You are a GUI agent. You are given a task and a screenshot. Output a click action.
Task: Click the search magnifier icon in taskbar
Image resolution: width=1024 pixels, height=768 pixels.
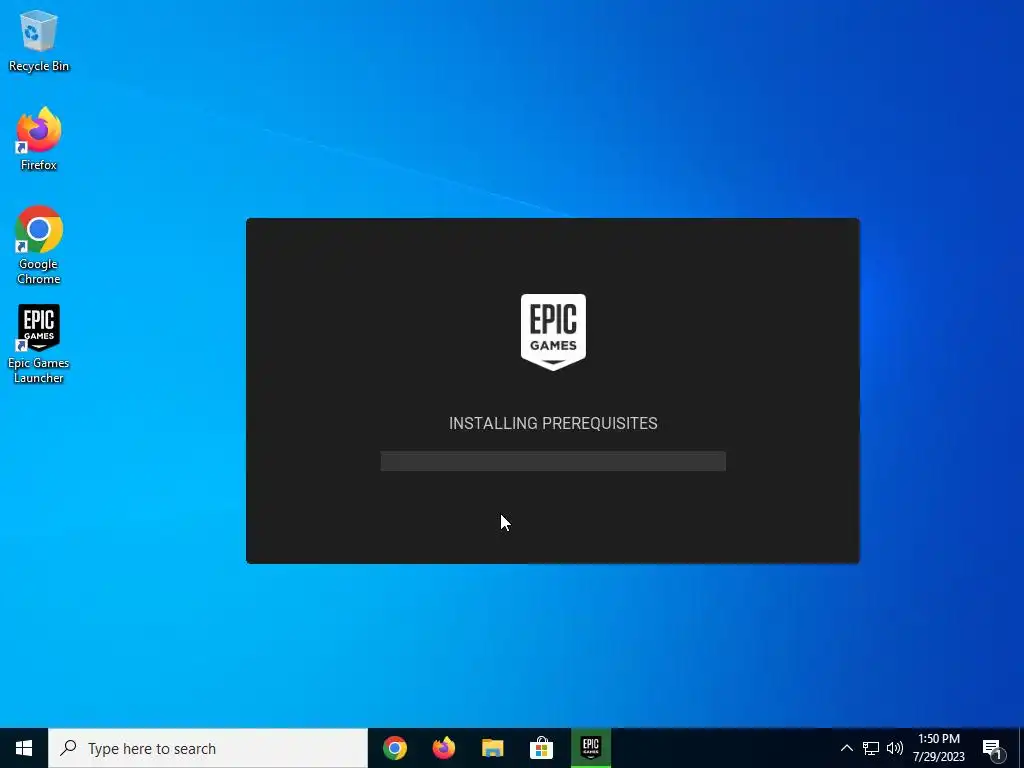[68, 748]
